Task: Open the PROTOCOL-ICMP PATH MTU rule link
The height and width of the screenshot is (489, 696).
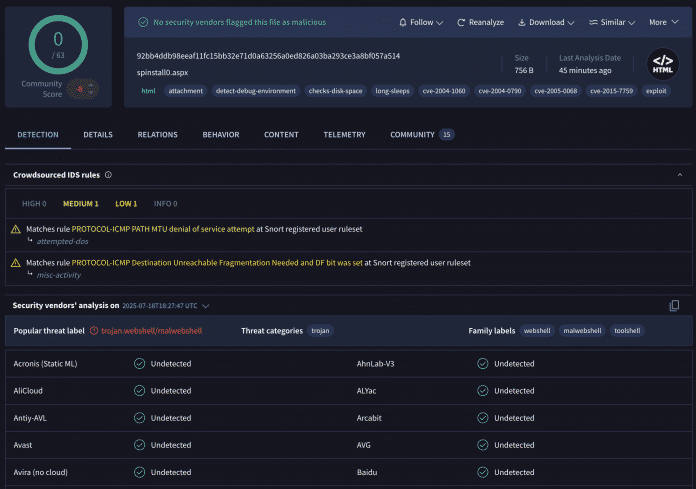Action: coord(146,229)
